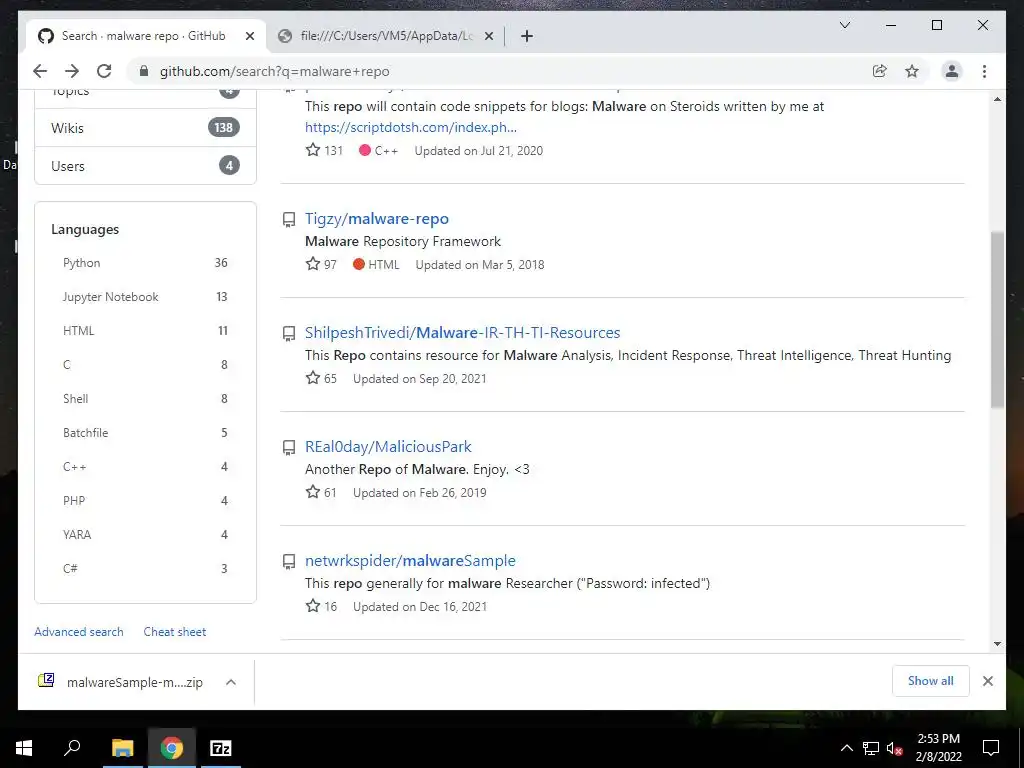Filter results by YARA language
Image resolution: width=1024 pixels, height=768 pixels.
(145, 534)
